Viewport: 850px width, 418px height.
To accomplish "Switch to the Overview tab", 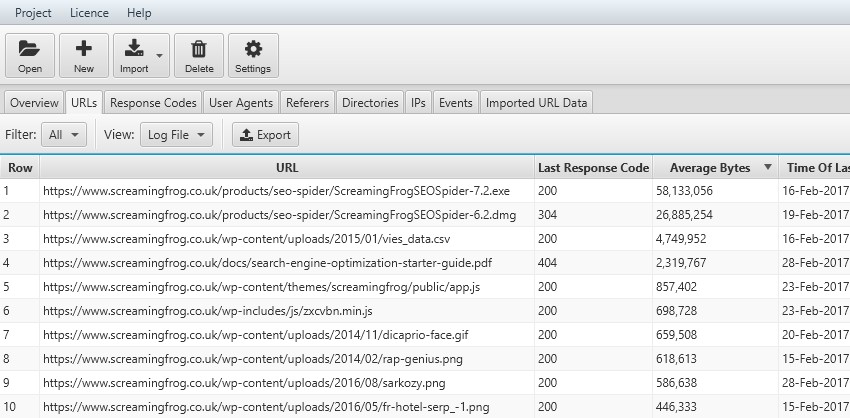I will (33, 102).
